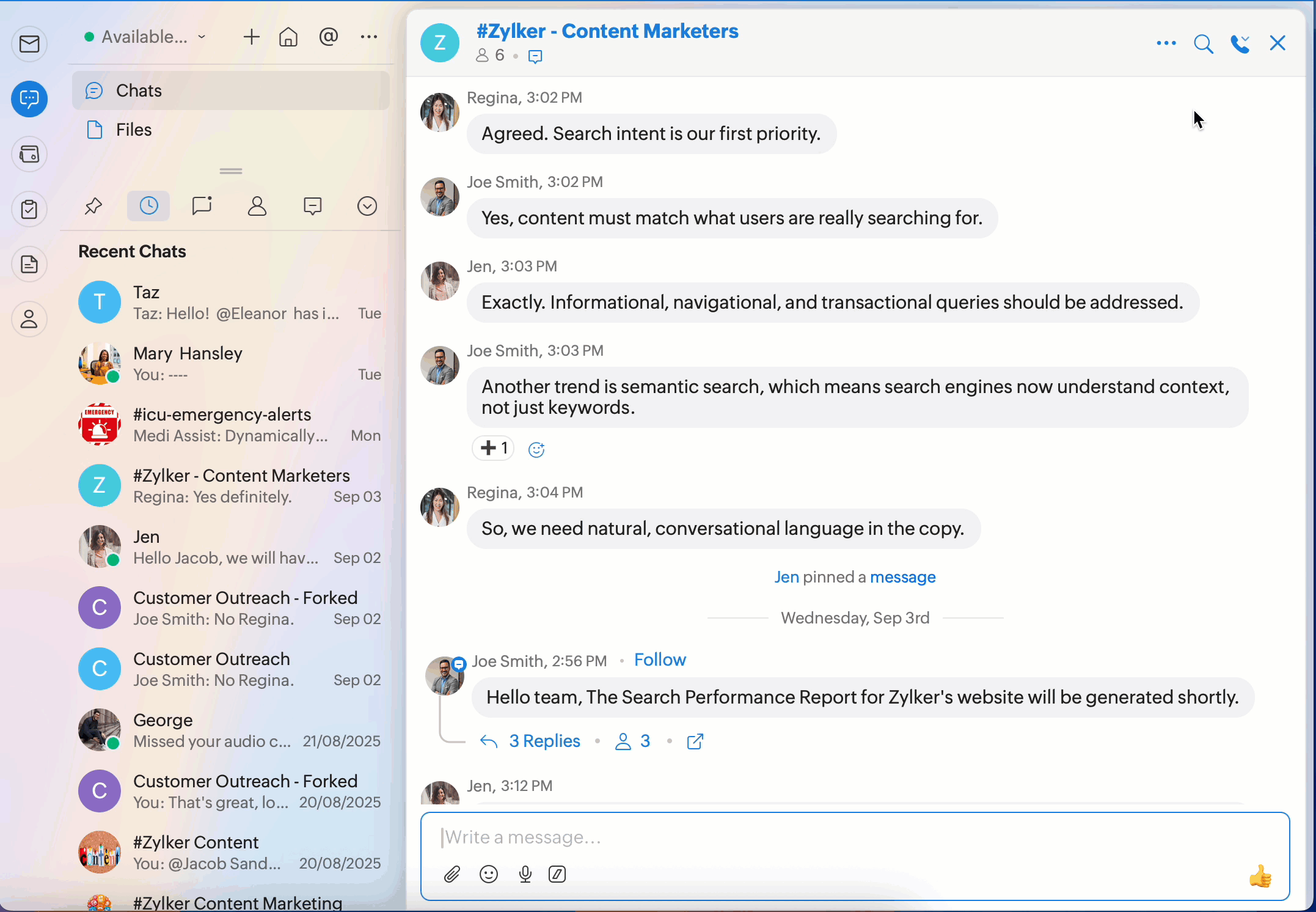
Task: Click the slash command icon in composer
Action: (557, 875)
